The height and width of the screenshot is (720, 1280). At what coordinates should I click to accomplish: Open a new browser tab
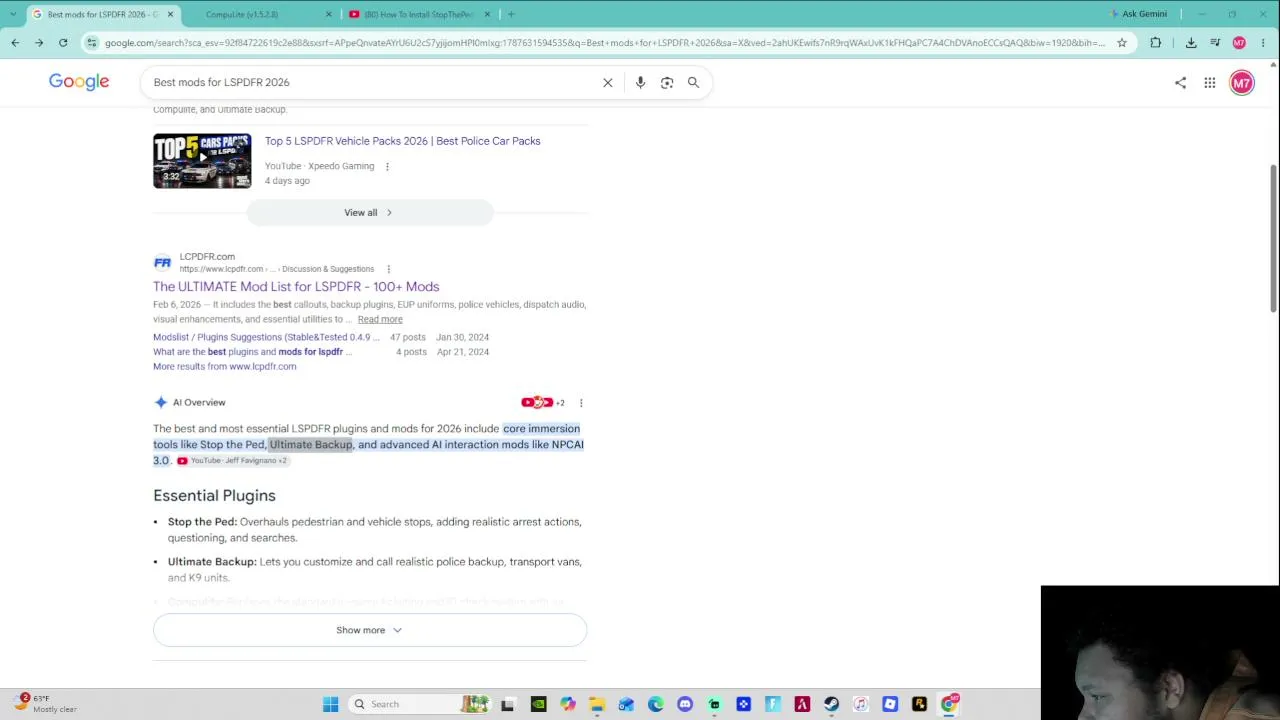[x=511, y=14]
